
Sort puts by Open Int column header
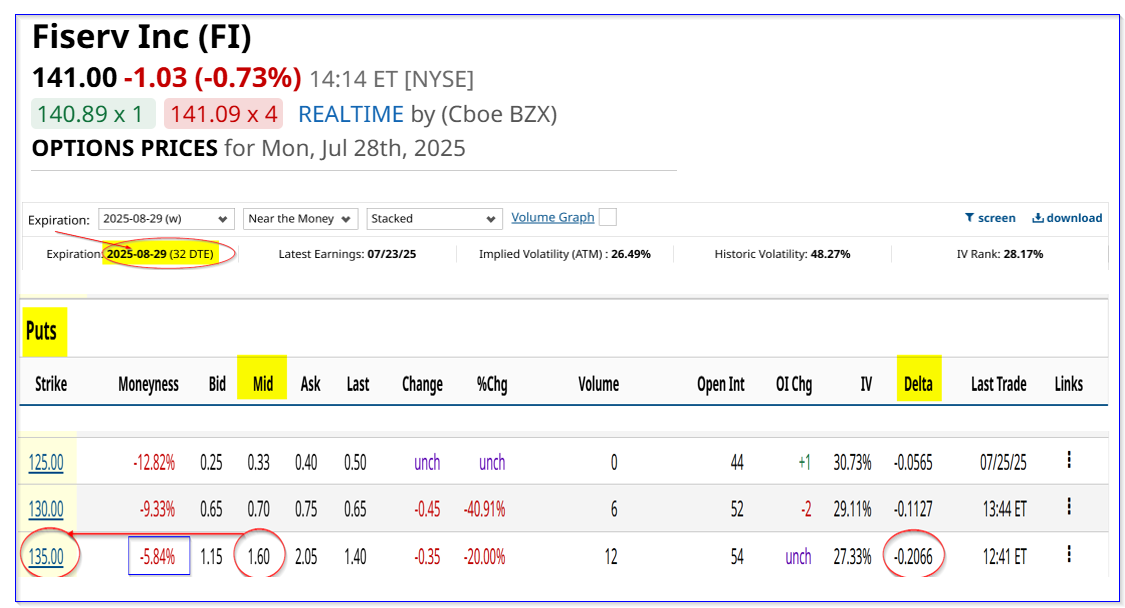pos(721,385)
